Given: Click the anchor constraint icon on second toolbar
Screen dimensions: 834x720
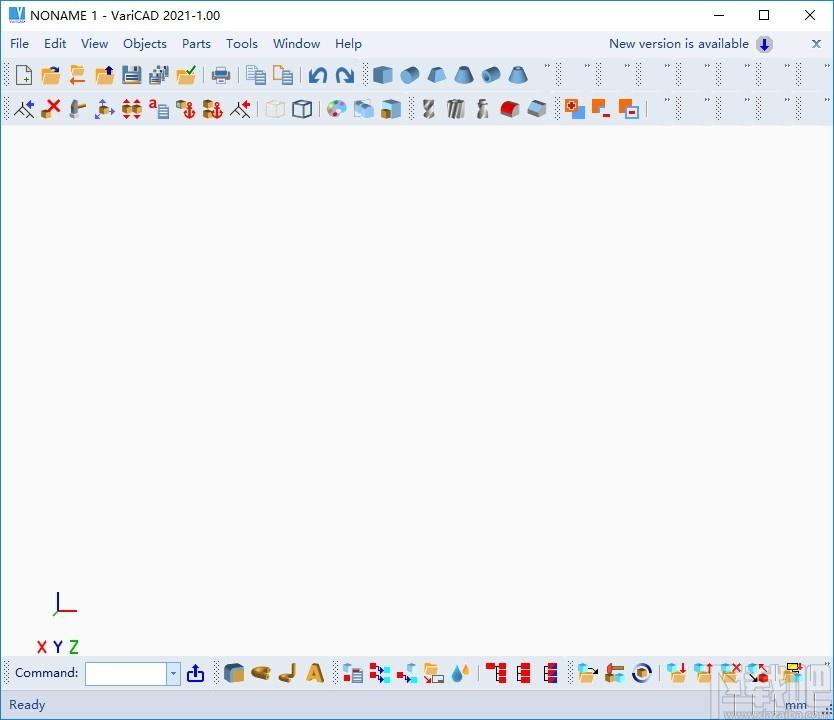Looking at the screenshot, I should coord(186,109).
